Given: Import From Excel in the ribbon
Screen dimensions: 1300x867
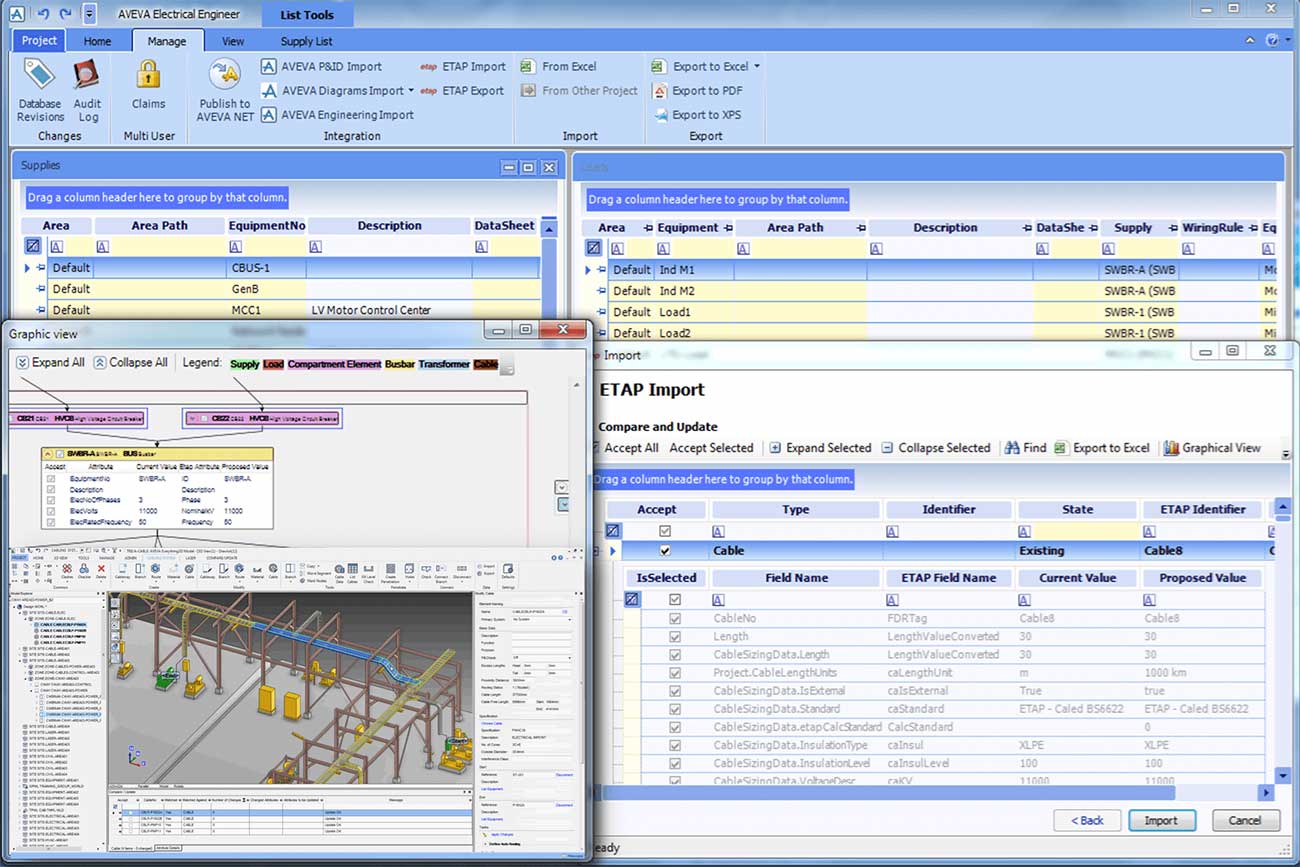Looking at the screenshot, I should pos(559,66).
